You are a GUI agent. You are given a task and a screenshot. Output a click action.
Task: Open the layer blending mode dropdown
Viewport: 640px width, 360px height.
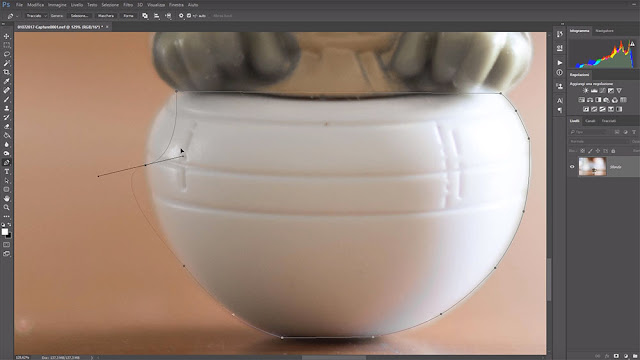click(599, 141)
